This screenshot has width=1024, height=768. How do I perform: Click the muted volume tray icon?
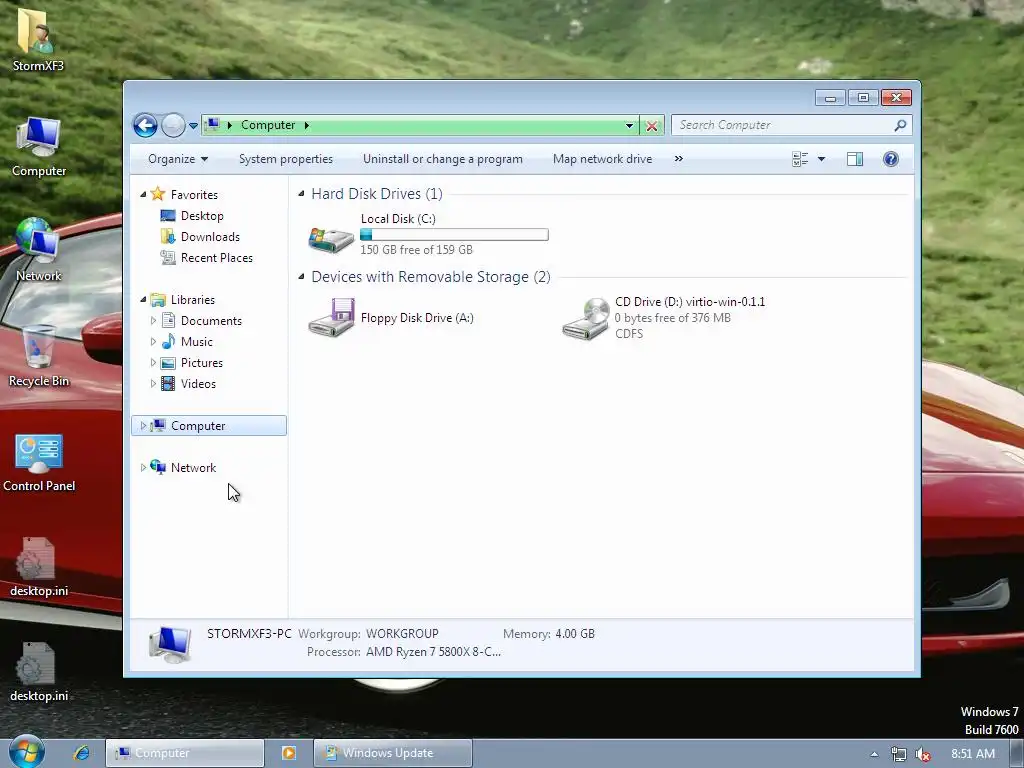click(923, 754)
